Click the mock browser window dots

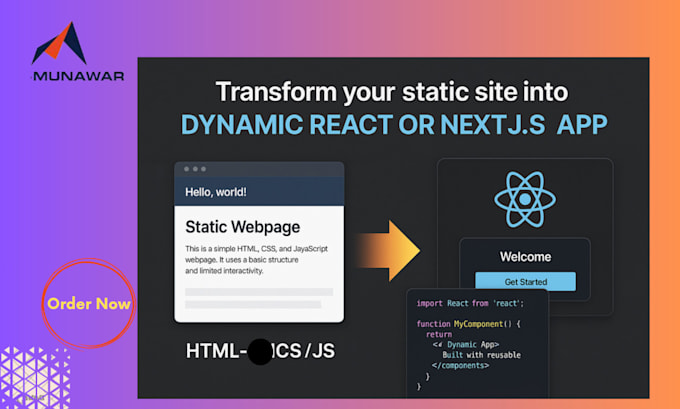tap(195, 169)
